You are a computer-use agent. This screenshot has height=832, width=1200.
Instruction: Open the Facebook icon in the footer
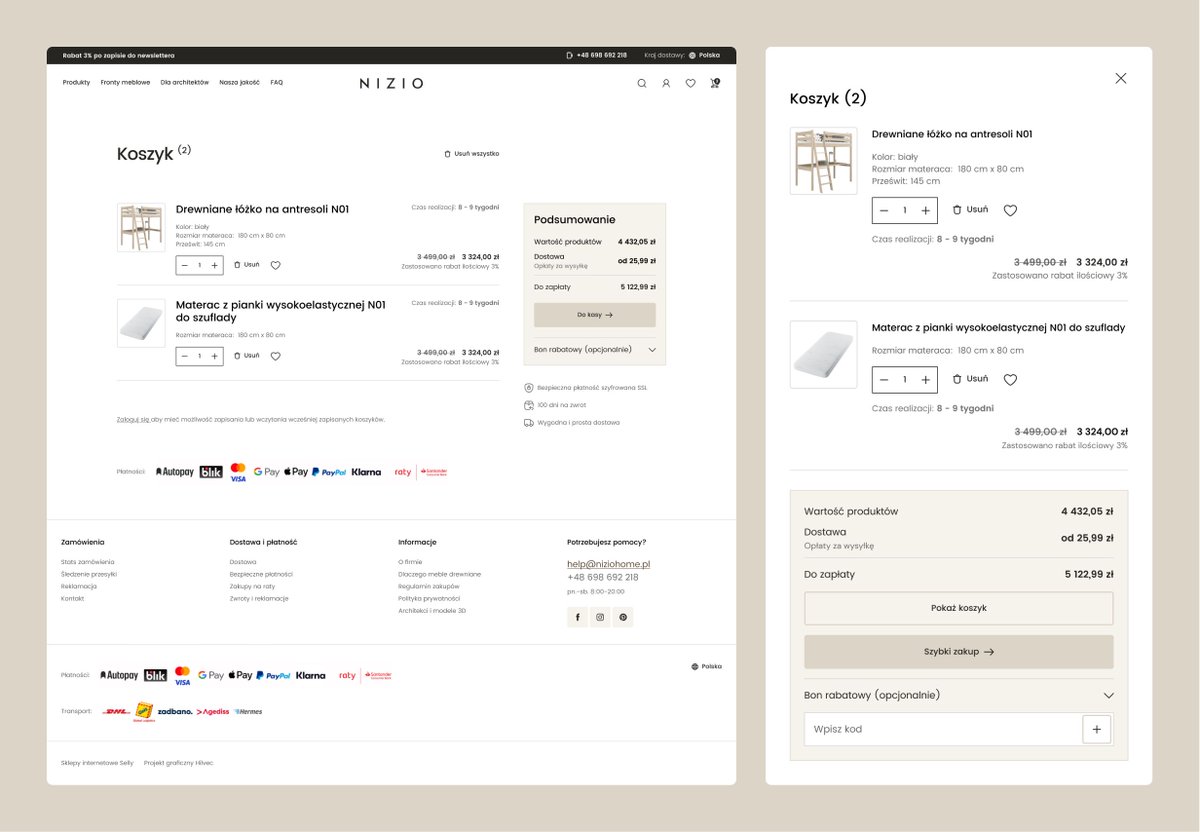[577, 617]
